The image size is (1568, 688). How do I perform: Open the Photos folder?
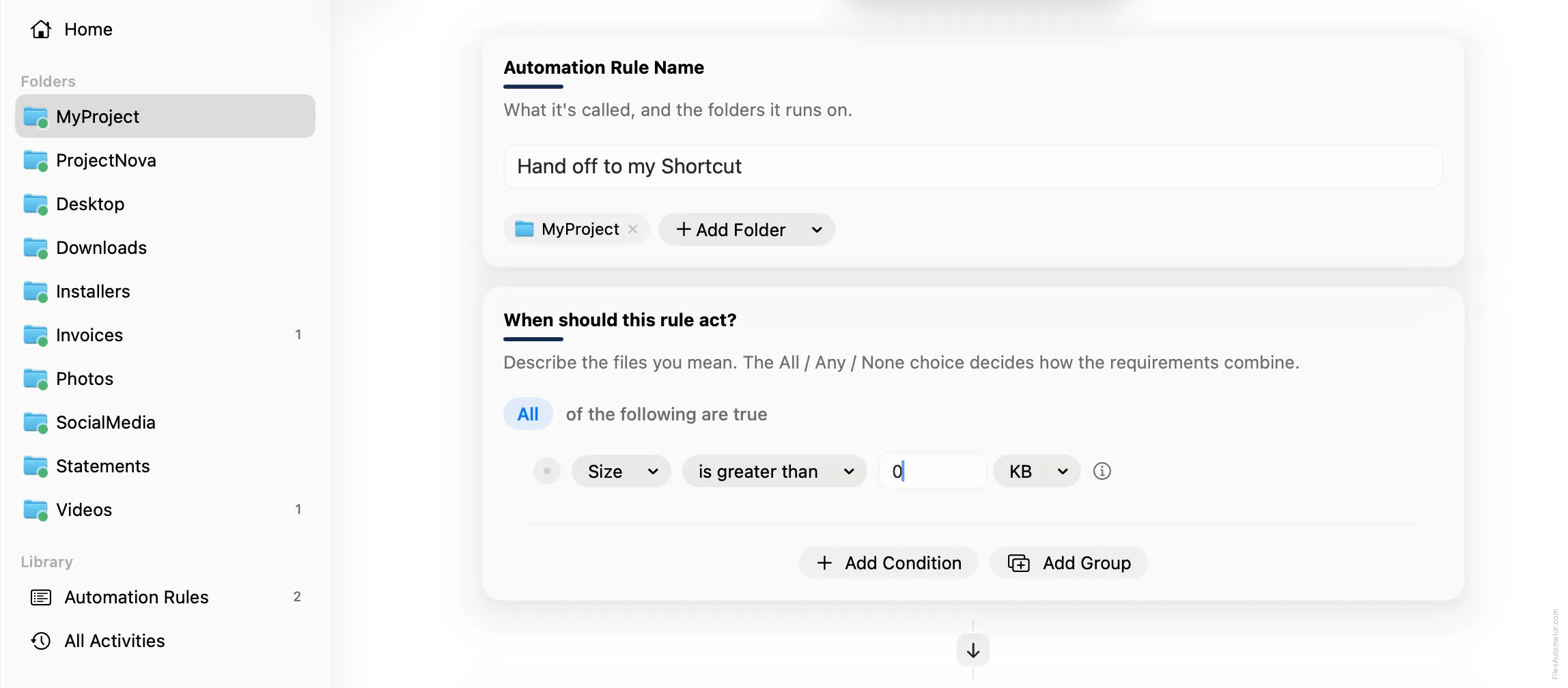(165, 379)
